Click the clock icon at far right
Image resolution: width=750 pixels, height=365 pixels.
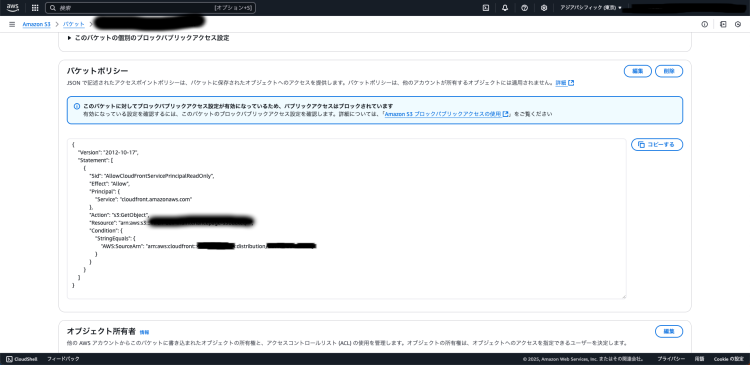click(739, 24)
